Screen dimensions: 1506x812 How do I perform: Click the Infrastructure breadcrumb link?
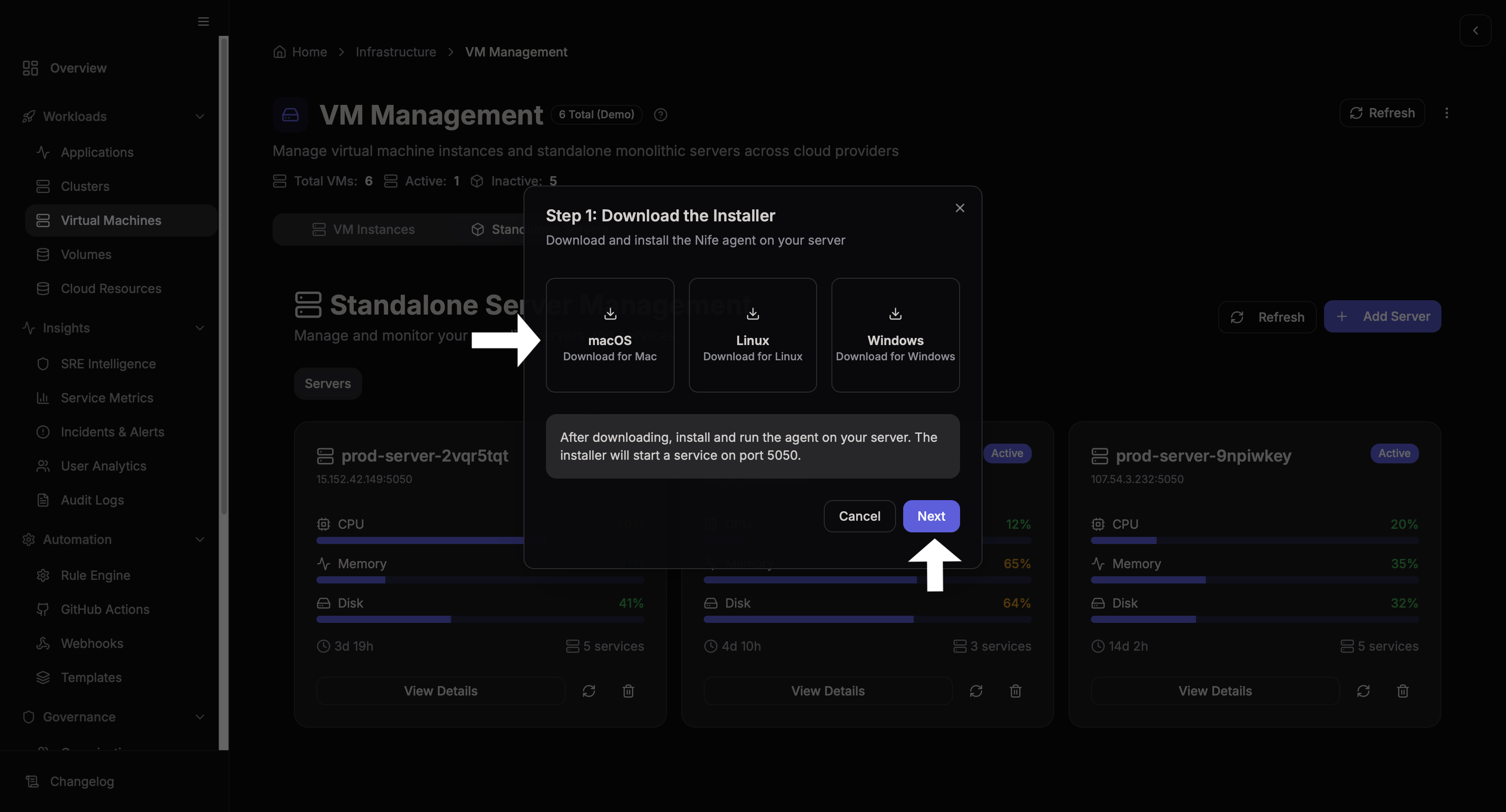(395, 52)
